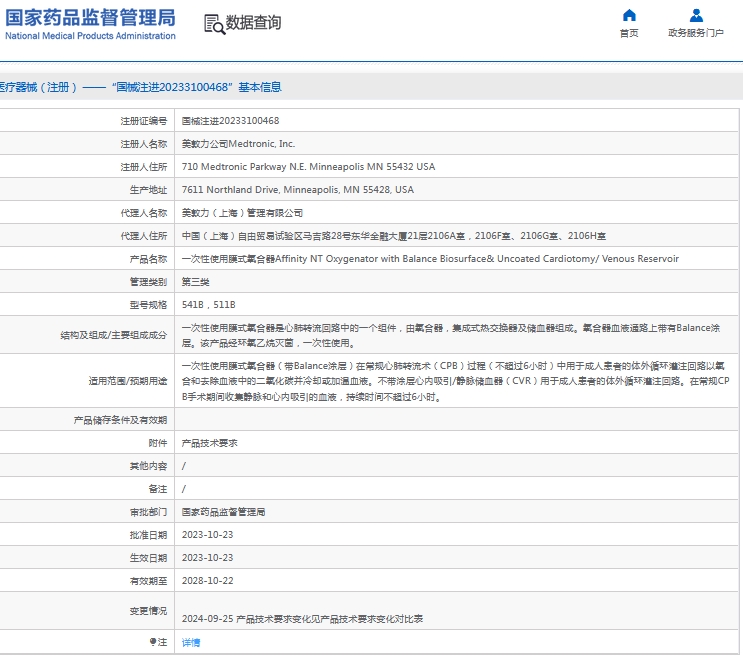
Task: Select the agent address with 2106A室
Action: [393, 235]
